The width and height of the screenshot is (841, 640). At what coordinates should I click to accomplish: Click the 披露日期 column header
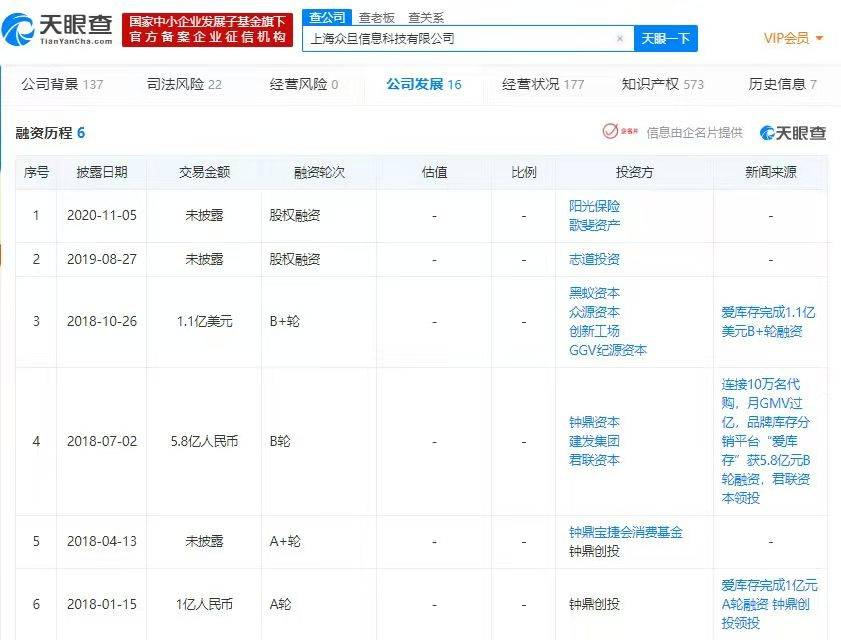(102, 172)
